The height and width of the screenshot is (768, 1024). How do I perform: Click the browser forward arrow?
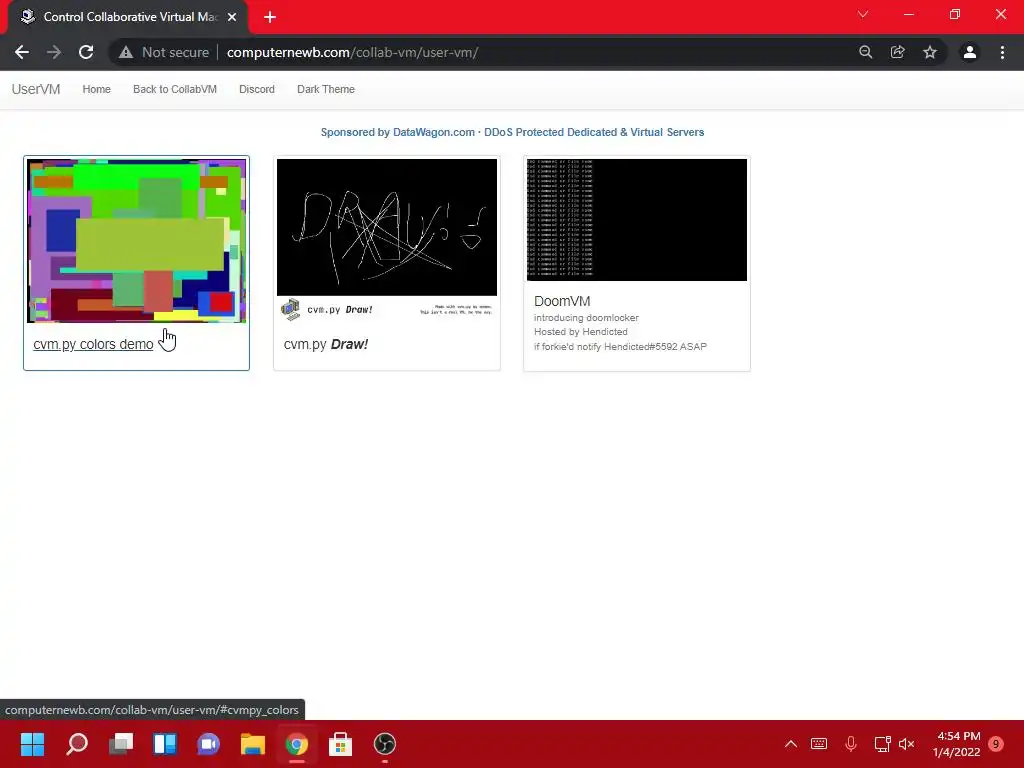pyautogui.click(x=54, y=52)
